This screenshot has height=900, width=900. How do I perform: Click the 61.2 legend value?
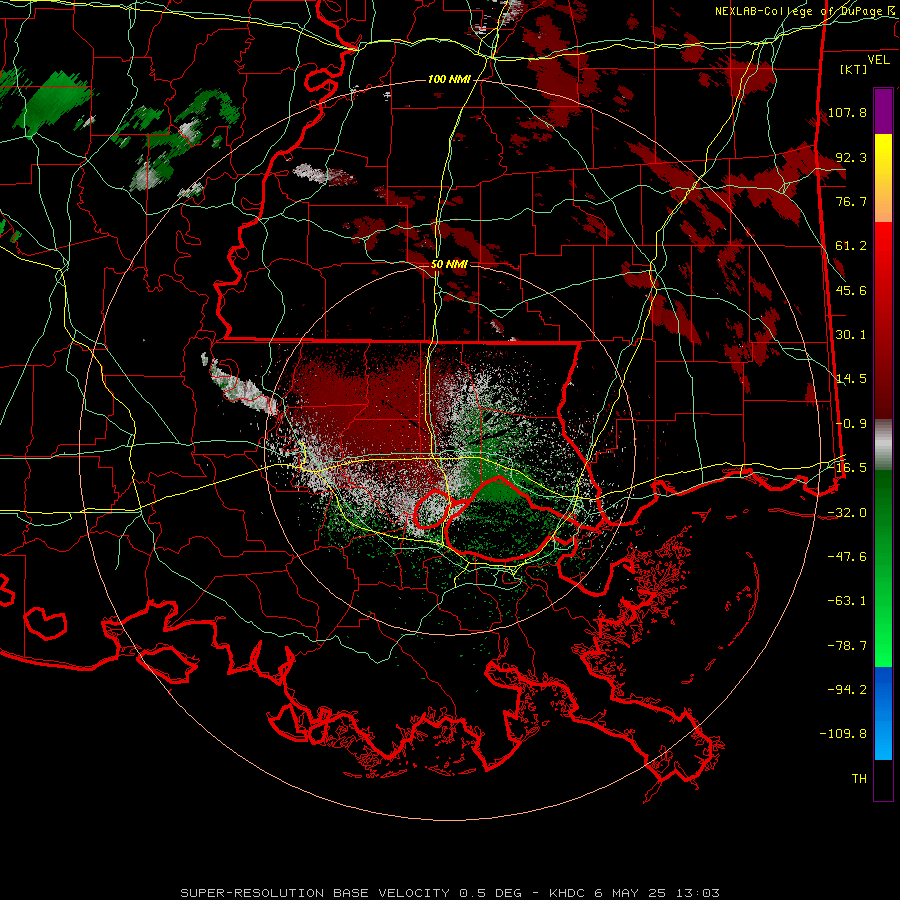click(851, 246)
